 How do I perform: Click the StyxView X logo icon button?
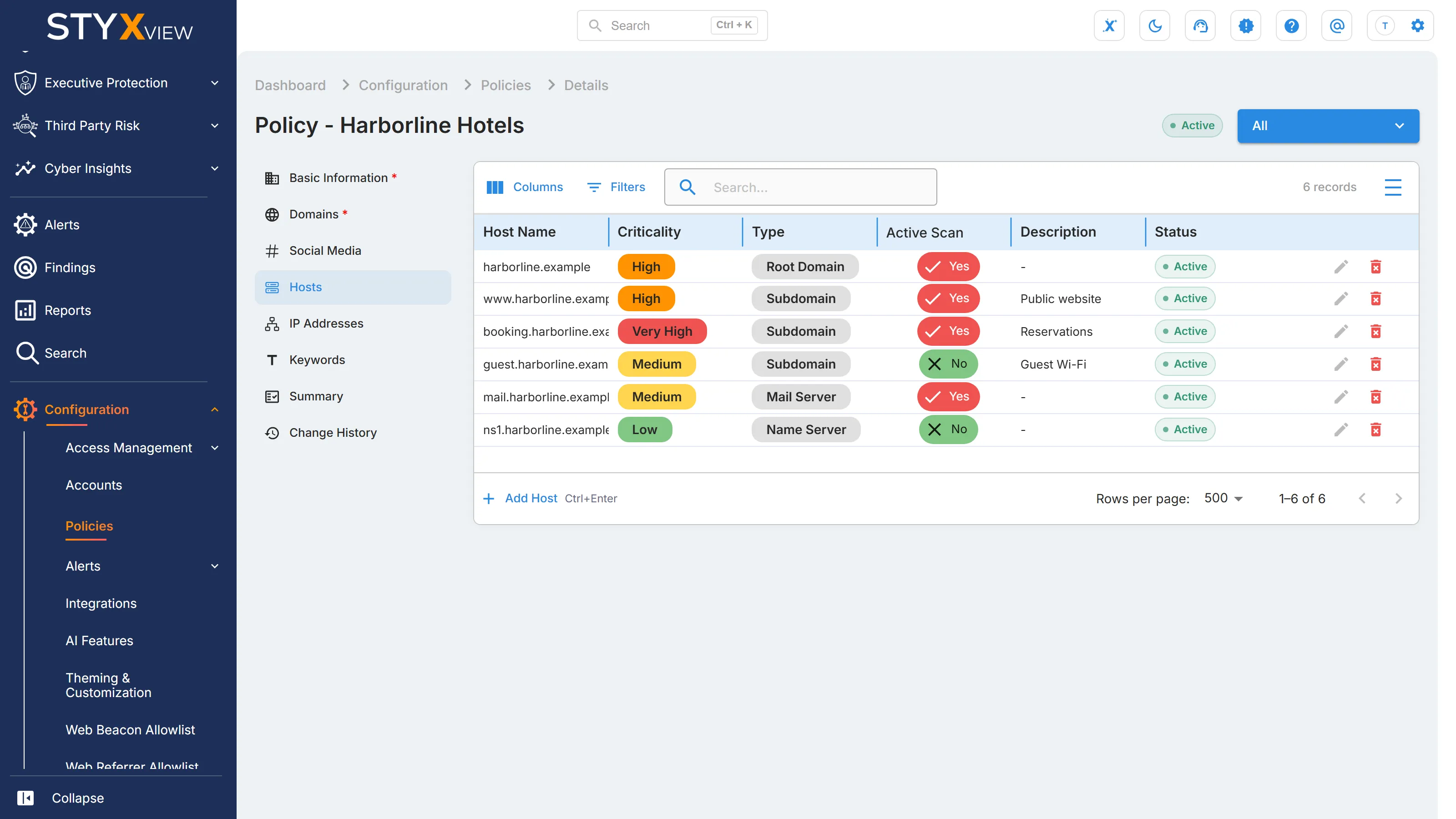(x=1109, y=25)
